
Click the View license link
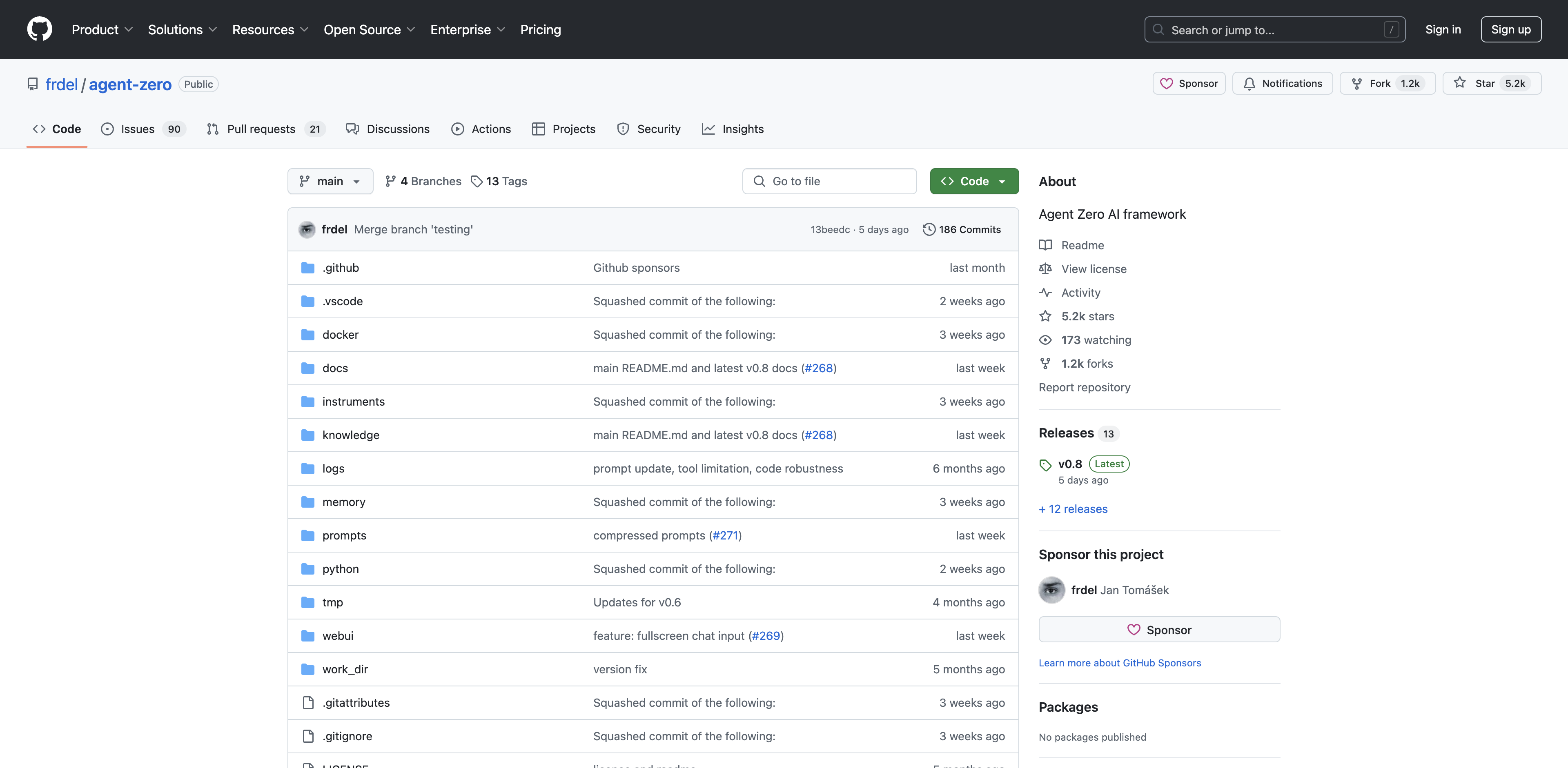click(1083, 269)
